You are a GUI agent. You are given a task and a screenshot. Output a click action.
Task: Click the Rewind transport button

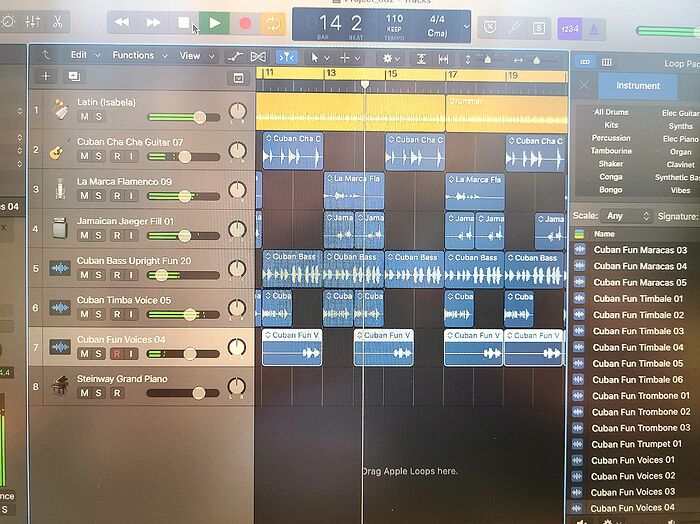click(x=122, y=22)
